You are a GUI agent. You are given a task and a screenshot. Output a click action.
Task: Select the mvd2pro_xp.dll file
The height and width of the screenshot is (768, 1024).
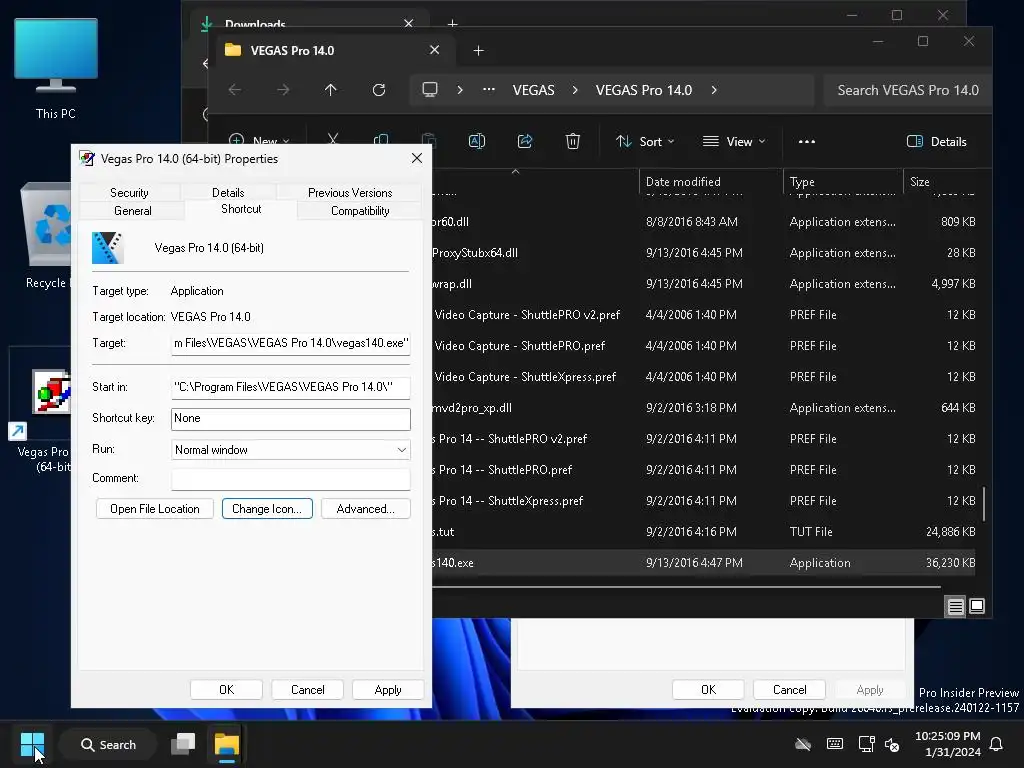click(x=703, y=408)
